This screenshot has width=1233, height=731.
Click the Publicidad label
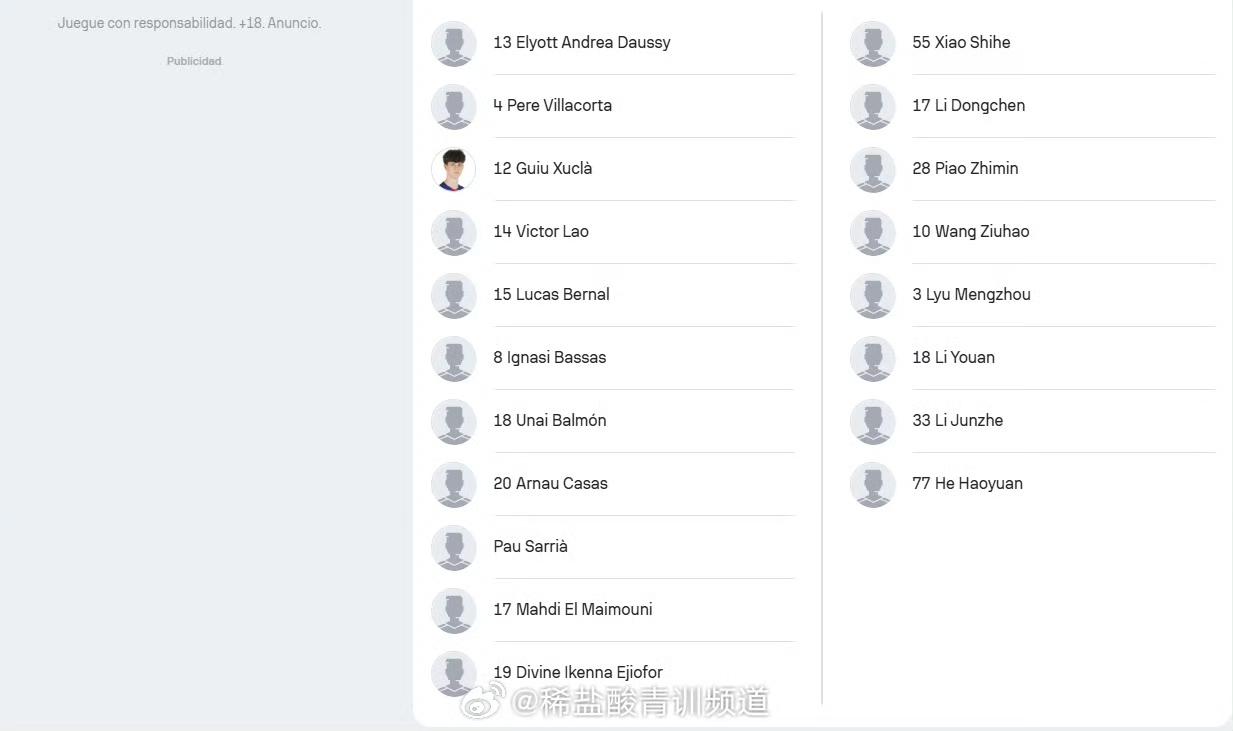pos(194,61)
